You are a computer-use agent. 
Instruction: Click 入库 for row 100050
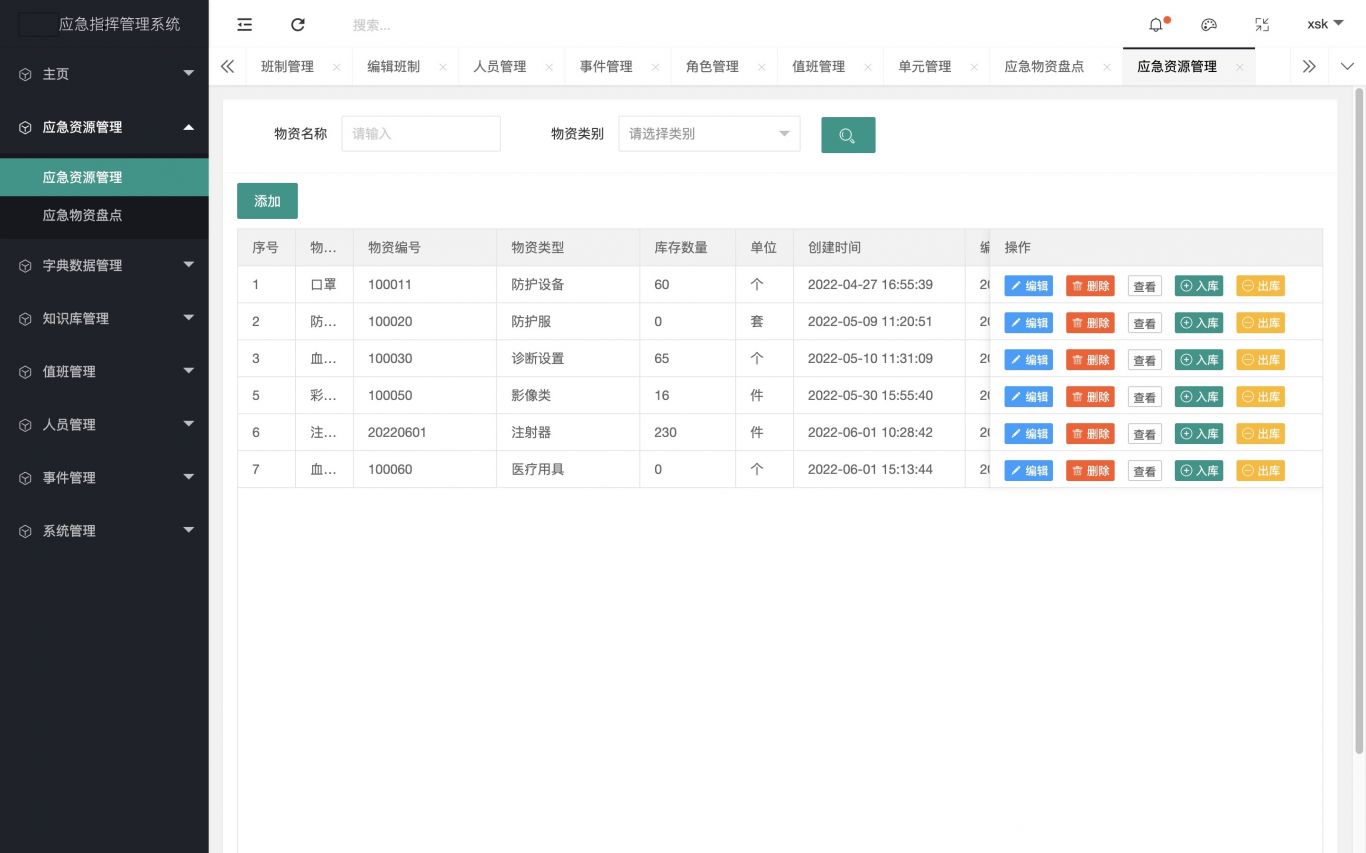pyautogui.click(x=1199, y=397)
